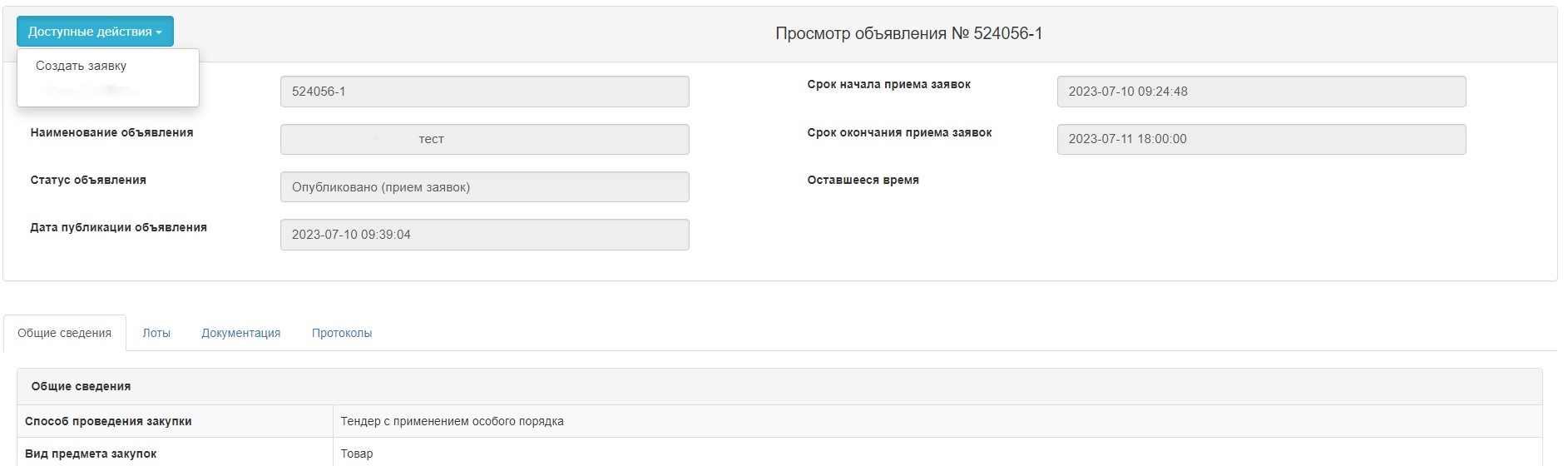Click the Общие сведения panel header bar
This screenshot has height=466, width=1568.
pyautogui.click(x=779, y=386)
